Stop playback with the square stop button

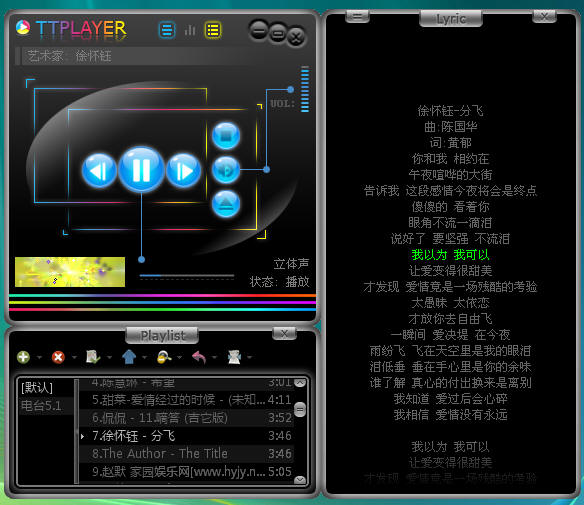click(x=226, y=136)
